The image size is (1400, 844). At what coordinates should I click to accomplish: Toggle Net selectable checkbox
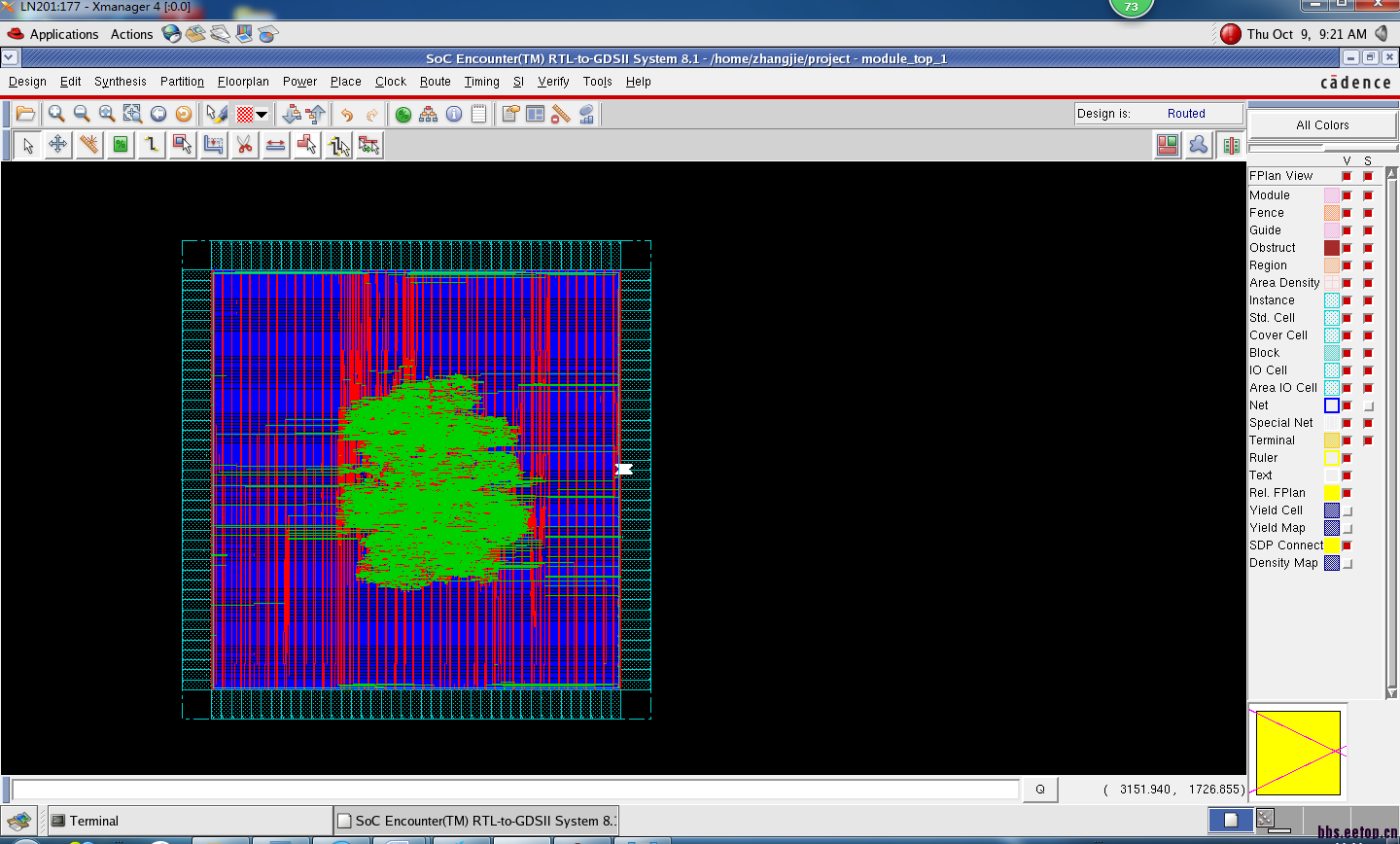1368,405
